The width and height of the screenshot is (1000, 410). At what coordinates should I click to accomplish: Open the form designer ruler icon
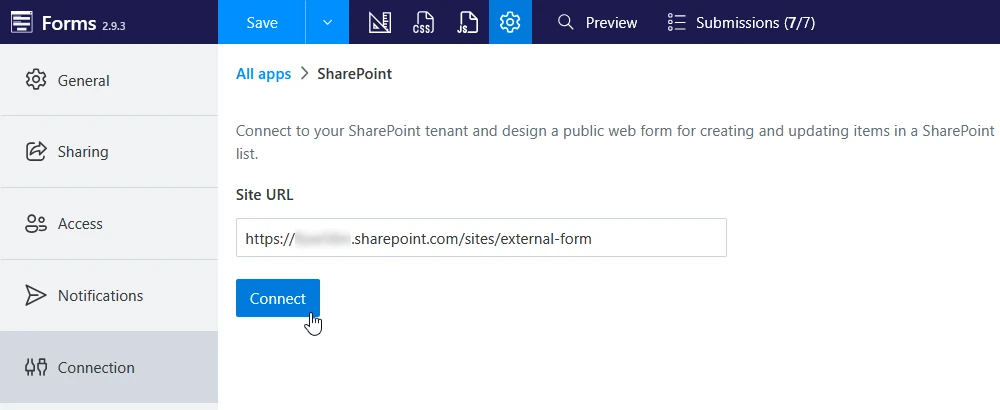[380, 22]
